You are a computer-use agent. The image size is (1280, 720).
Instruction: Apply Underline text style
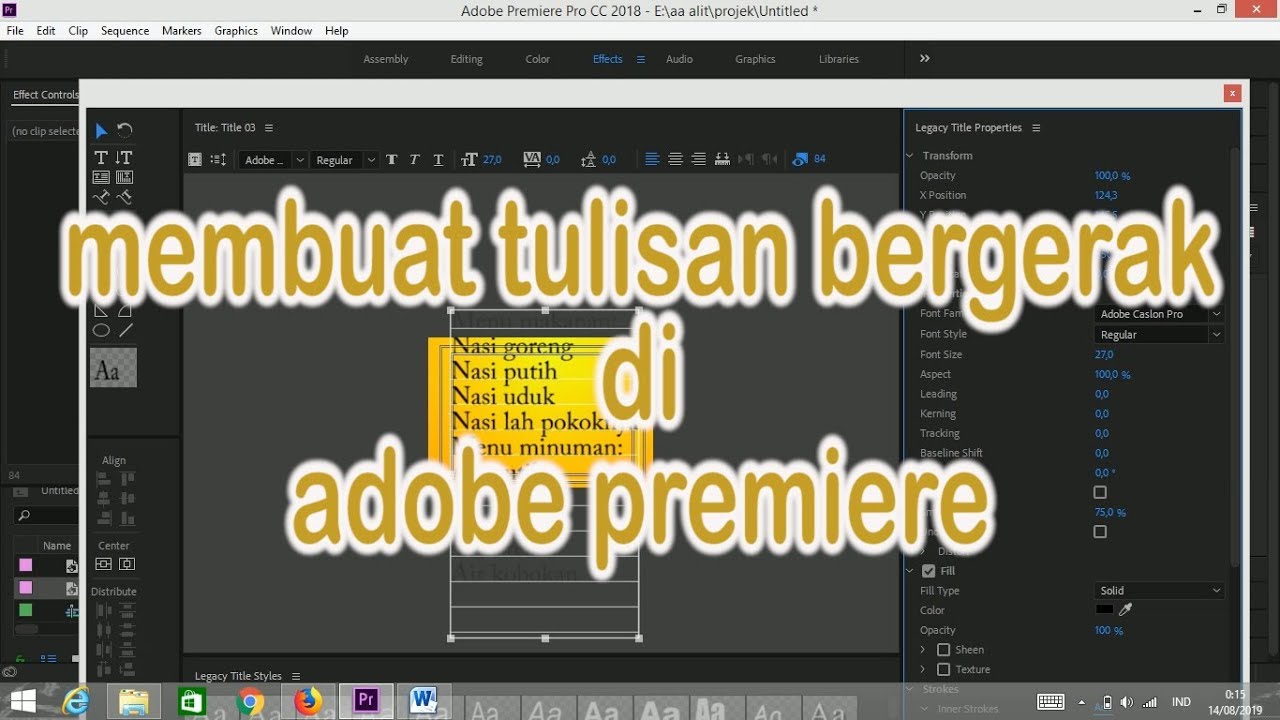point(438,159)
